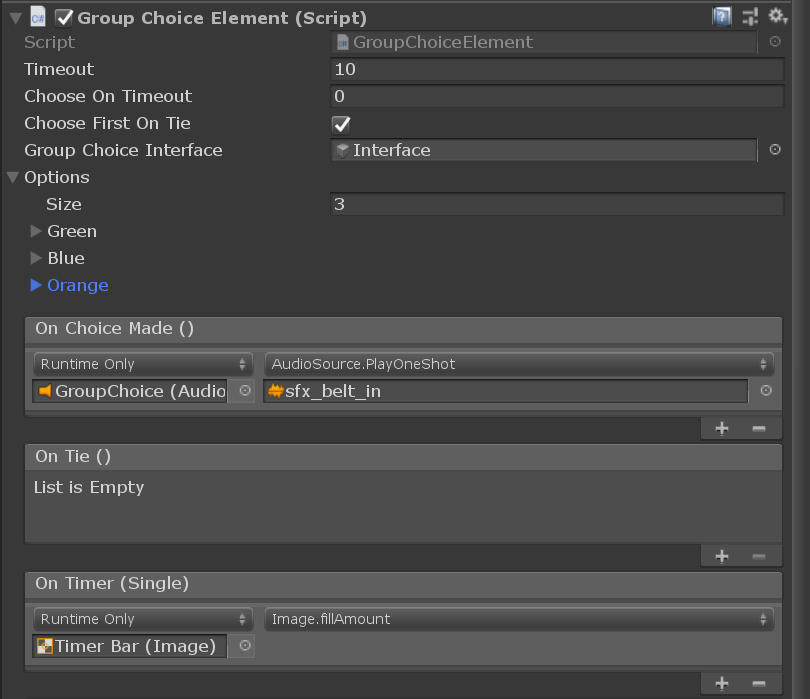
Task: Open Runtime Only dropdown in On Choice Made
Action: [x=143, y=364]
